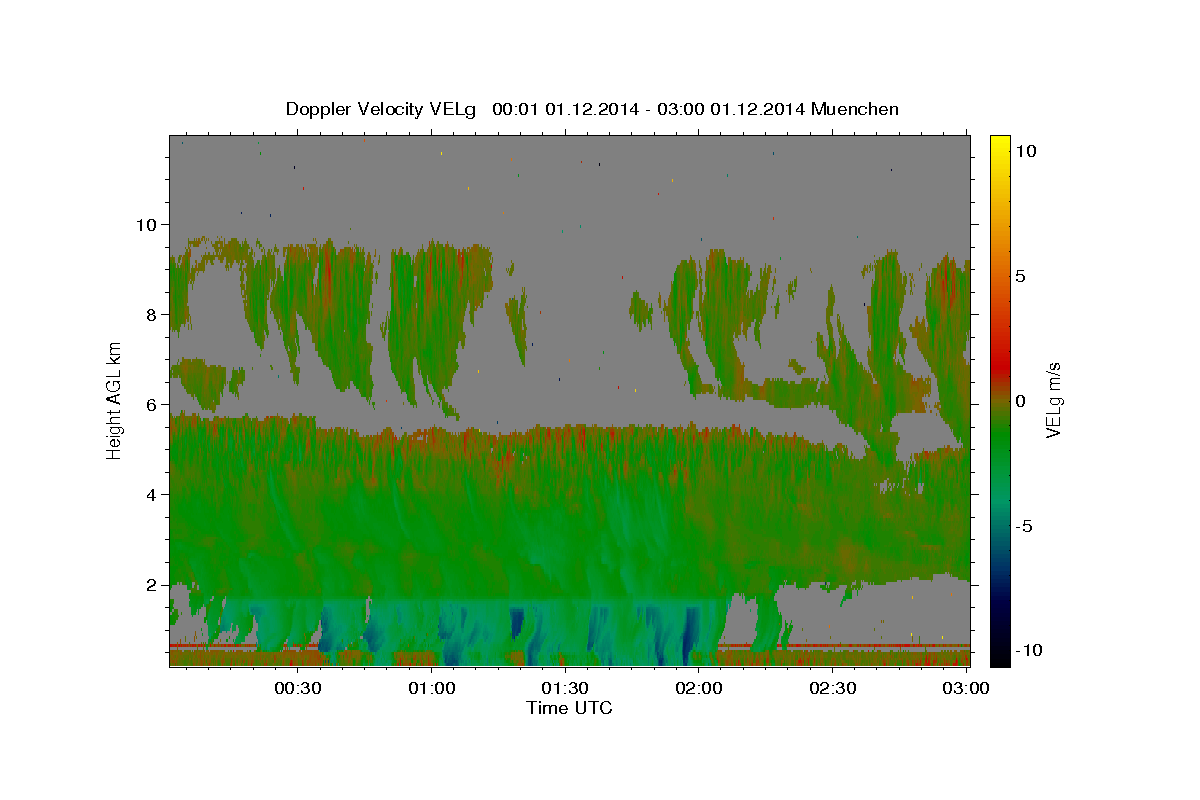Click the height axis label 2
This screenshot has height=800, width=1200.
[151, 584]
